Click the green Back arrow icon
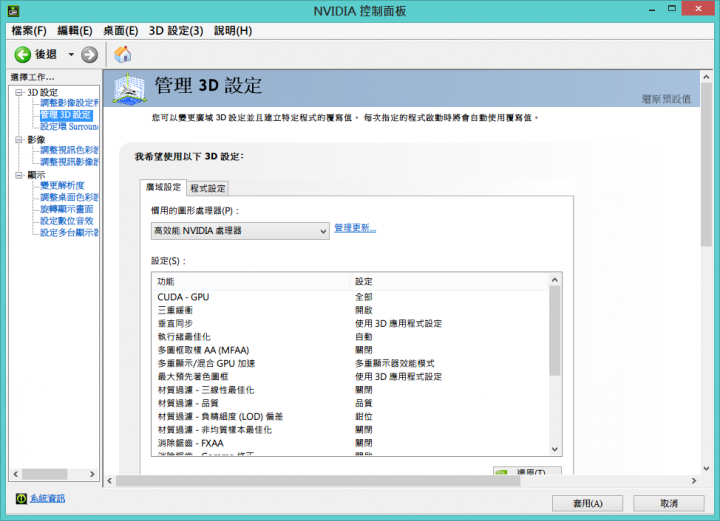The image size is (720, 521). pyautogui.click(x=22, y=55)
